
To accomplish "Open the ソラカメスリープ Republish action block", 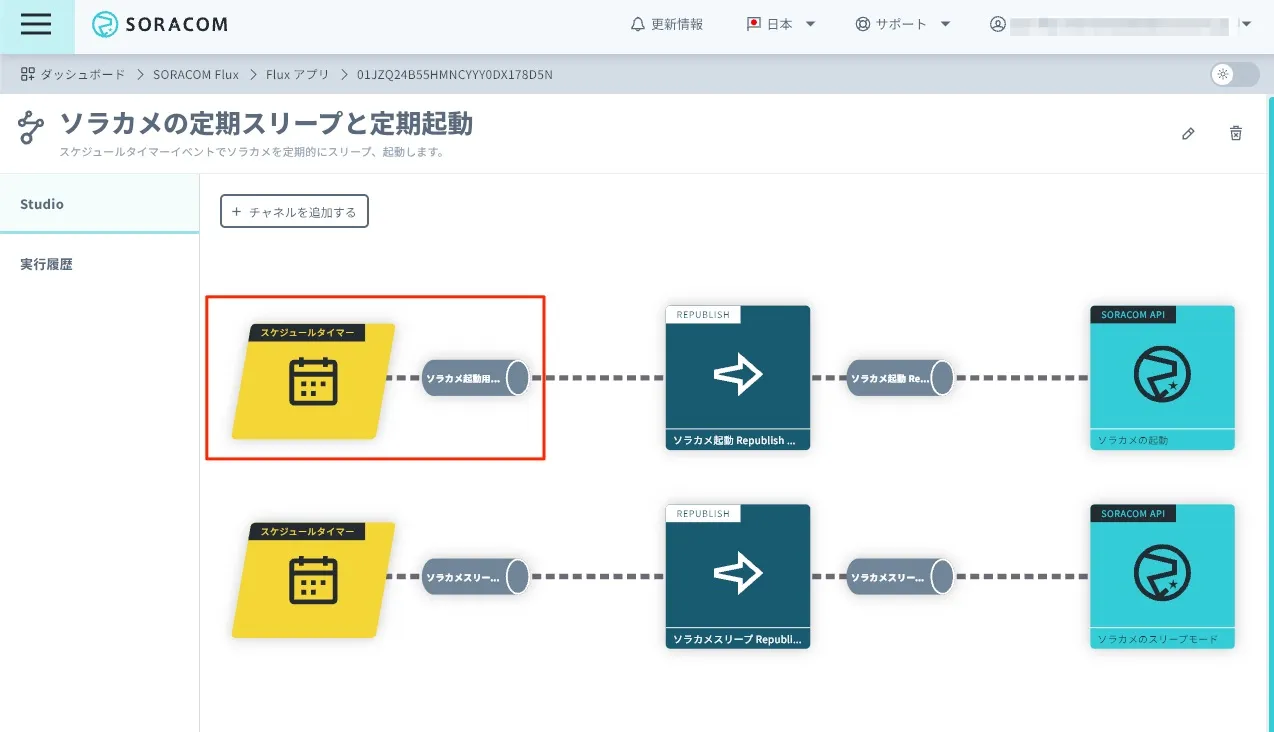I will [738, 577].
